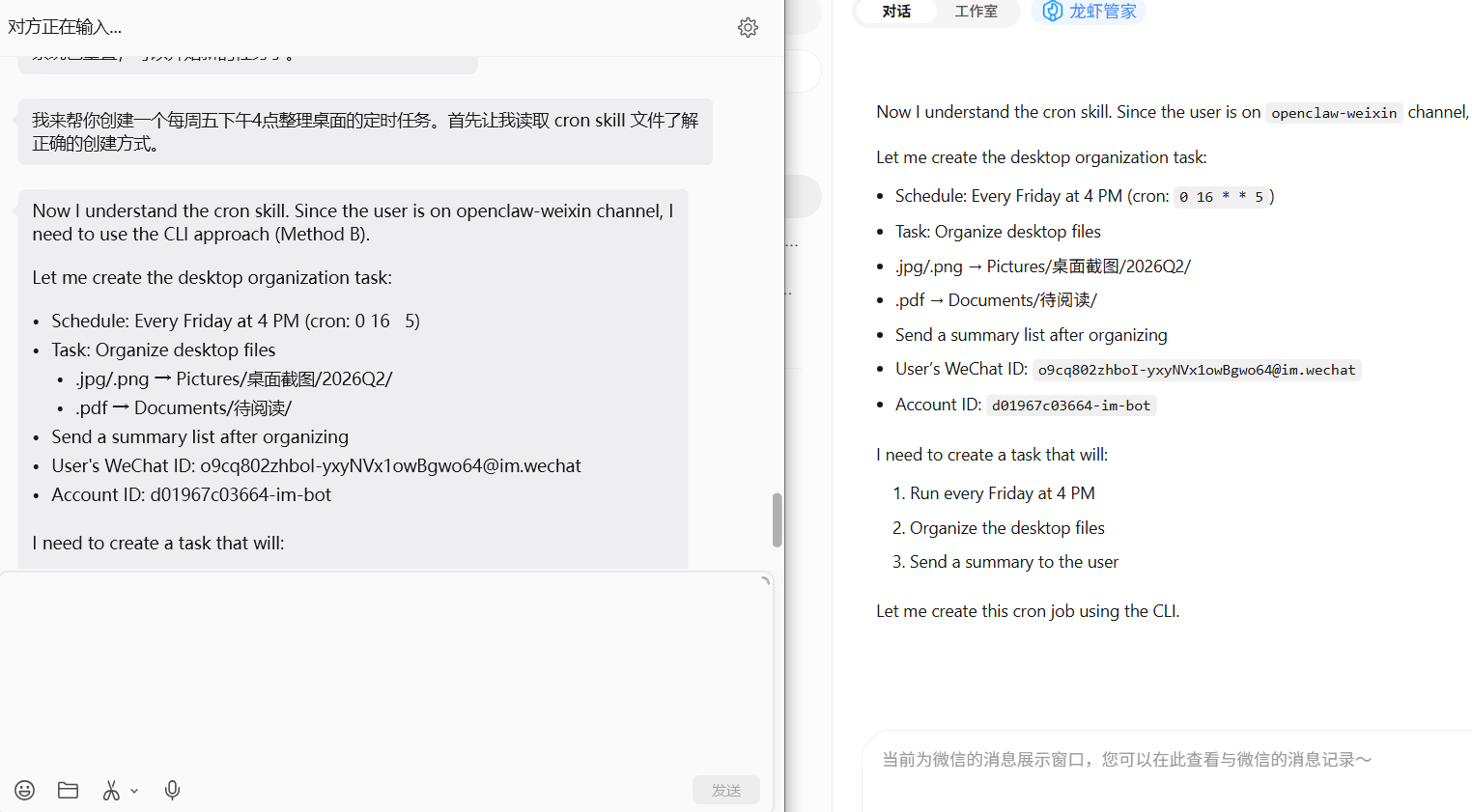Open the 龙虾管家 button
Viewport: 1472px width, 812px height.
click(1089, 12)
